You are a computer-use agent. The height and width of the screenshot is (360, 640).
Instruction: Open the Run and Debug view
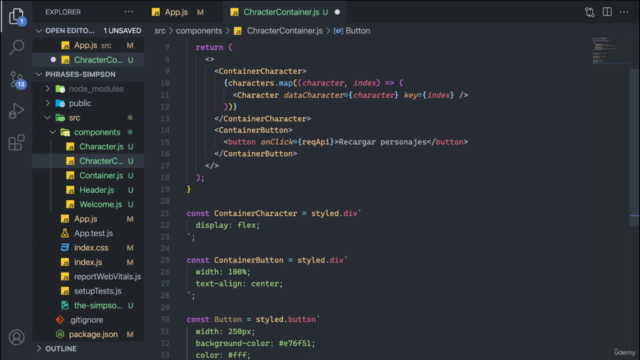[x=16, y=111]
